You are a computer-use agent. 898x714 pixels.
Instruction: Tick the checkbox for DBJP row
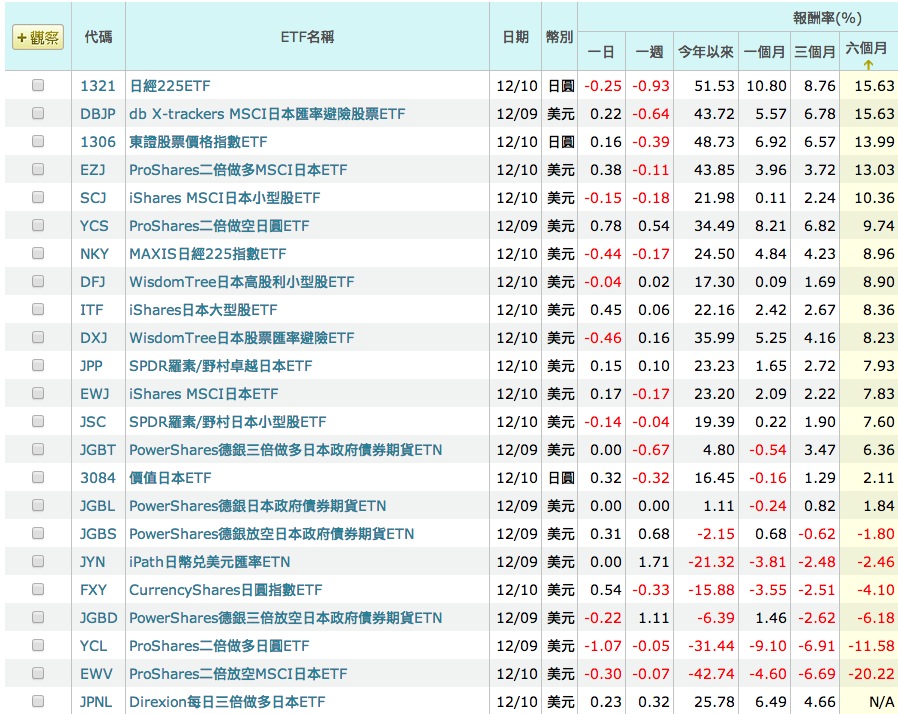(38, 113)
